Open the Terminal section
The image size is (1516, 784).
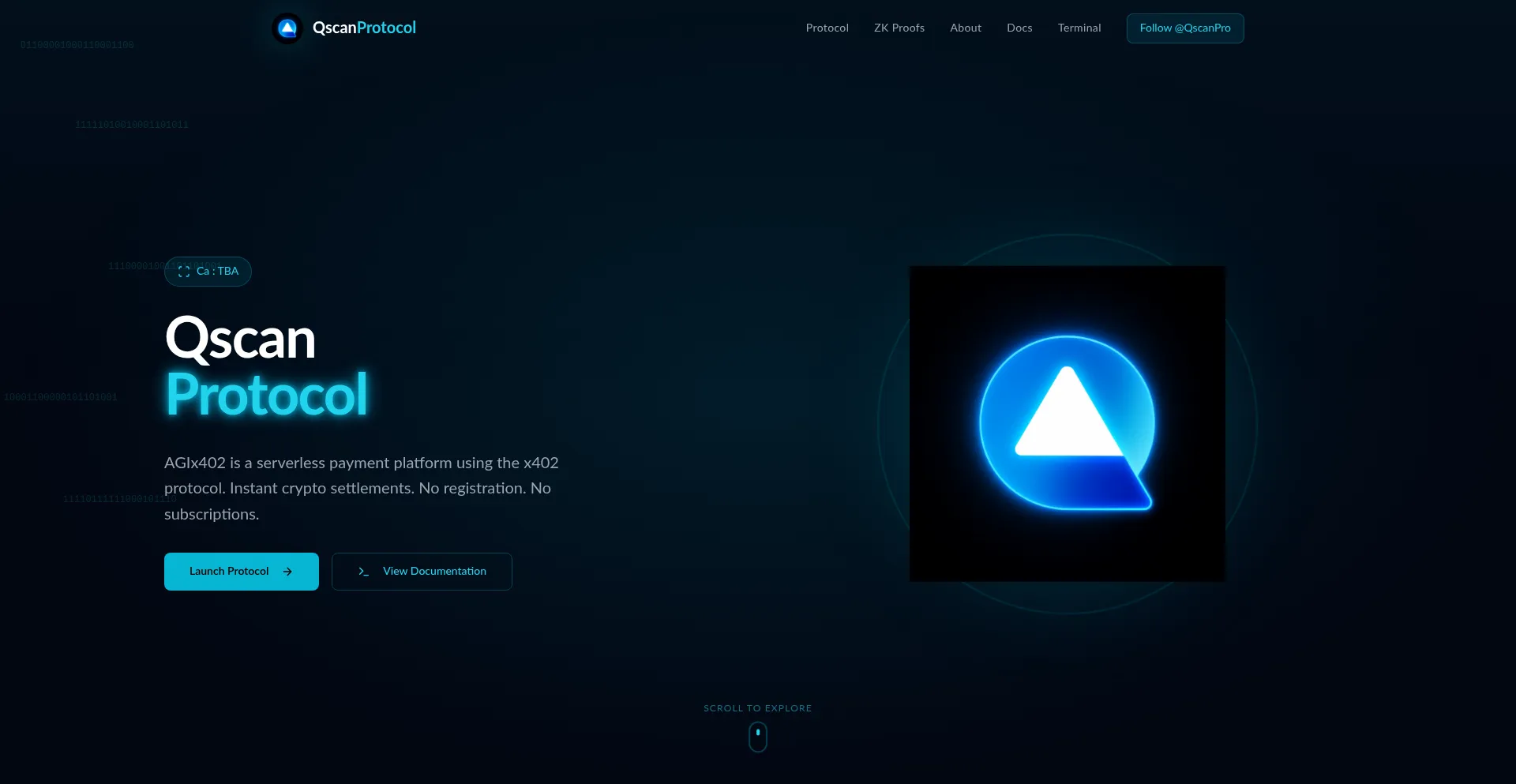(1079, 28)
